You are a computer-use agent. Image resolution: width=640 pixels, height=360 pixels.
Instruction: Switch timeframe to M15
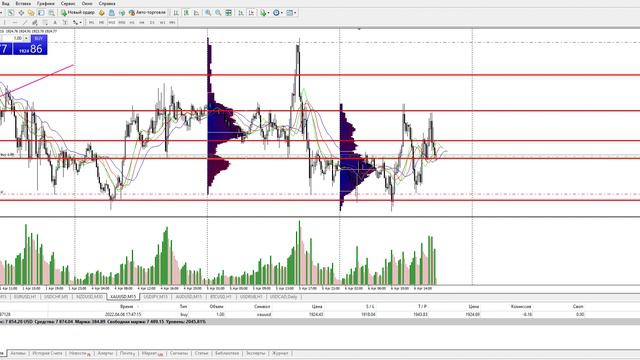pos(111,22)
